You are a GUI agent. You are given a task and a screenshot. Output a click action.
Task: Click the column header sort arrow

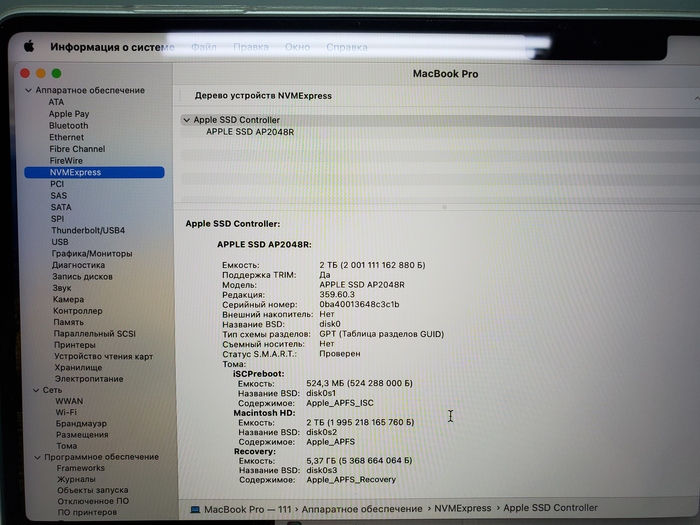696,98
